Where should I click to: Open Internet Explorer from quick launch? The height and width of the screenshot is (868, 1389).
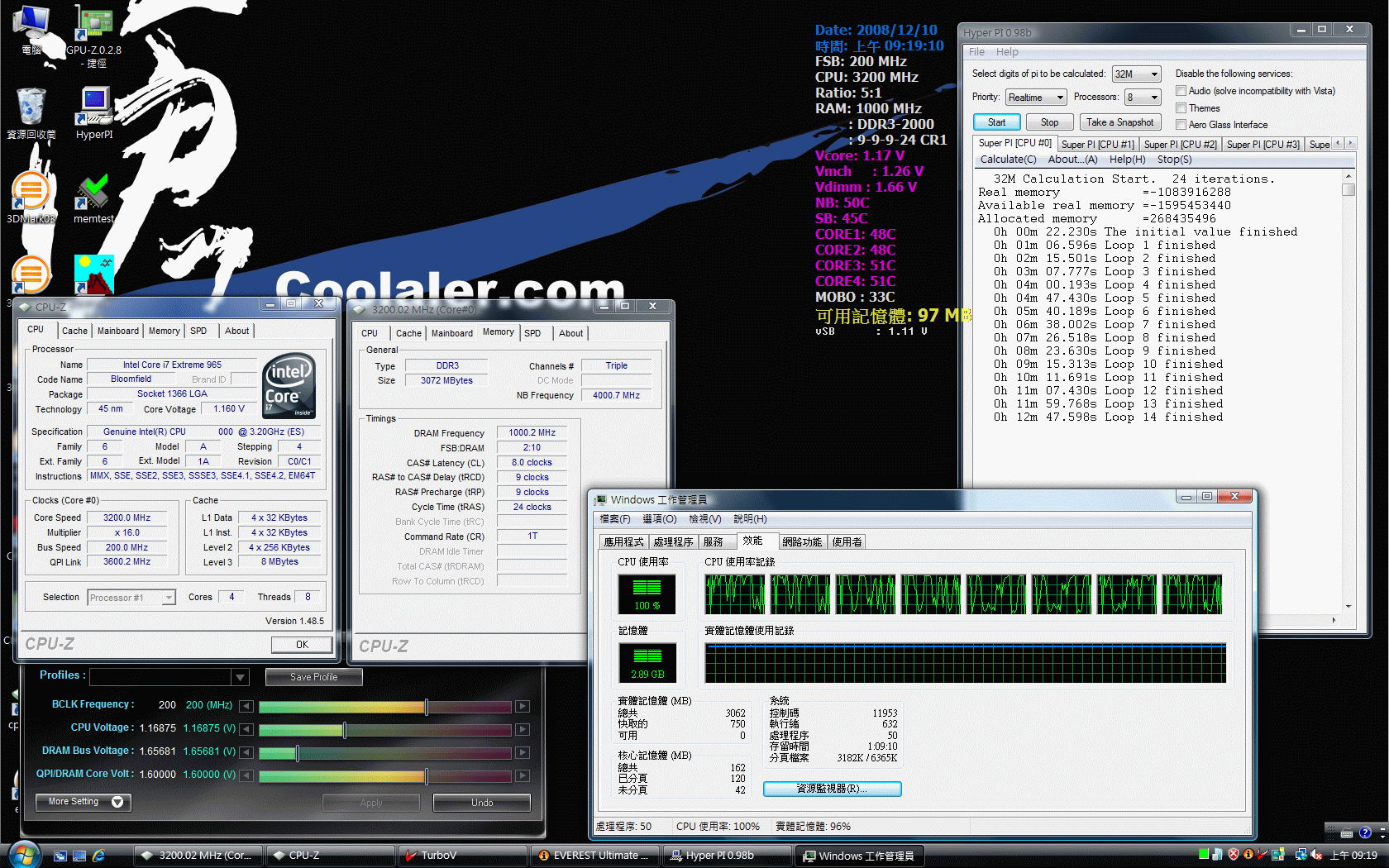98,856
